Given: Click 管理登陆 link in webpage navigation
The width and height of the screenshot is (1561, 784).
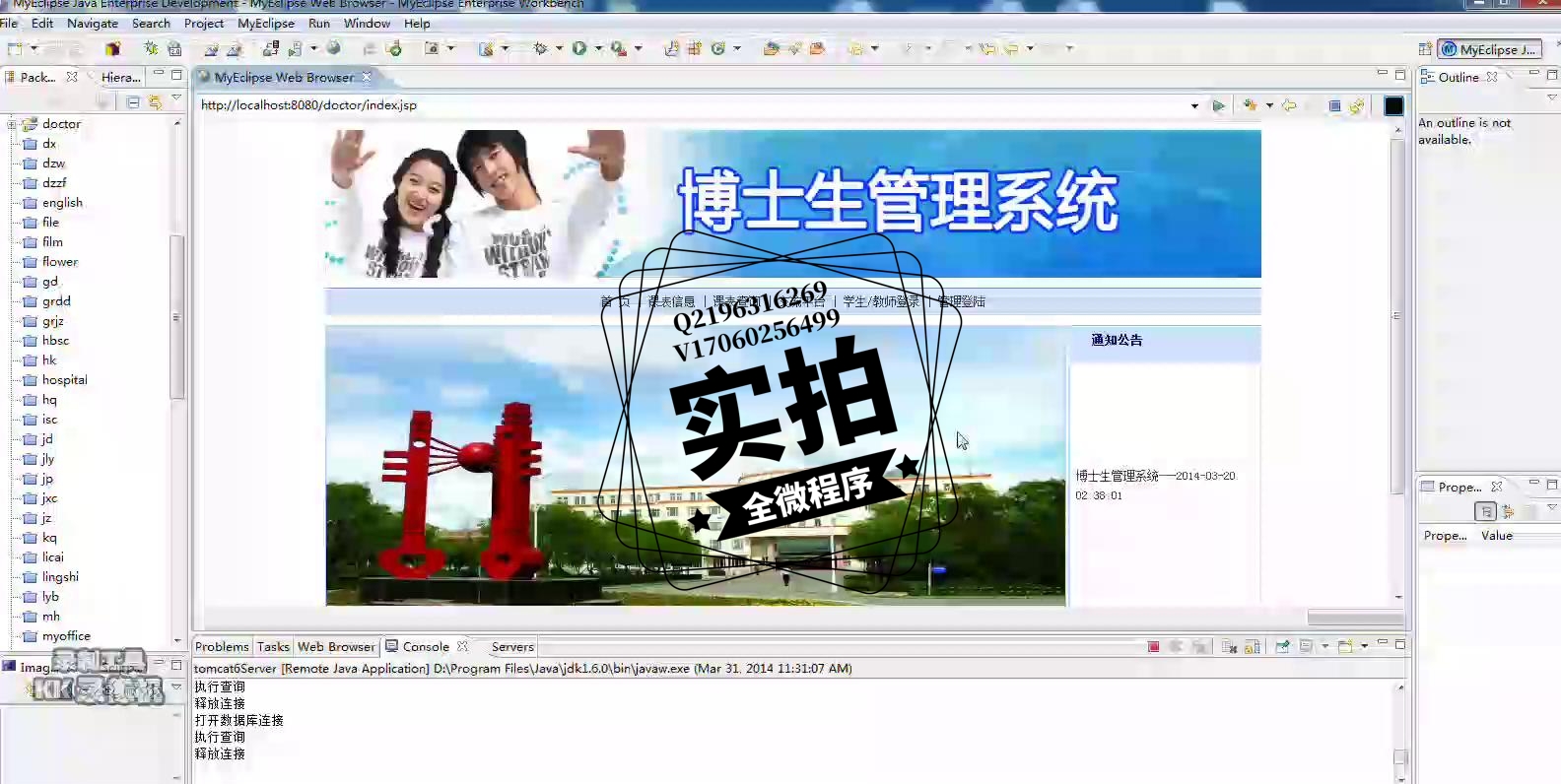Looking at the screenshot, I should pos(961,301).
